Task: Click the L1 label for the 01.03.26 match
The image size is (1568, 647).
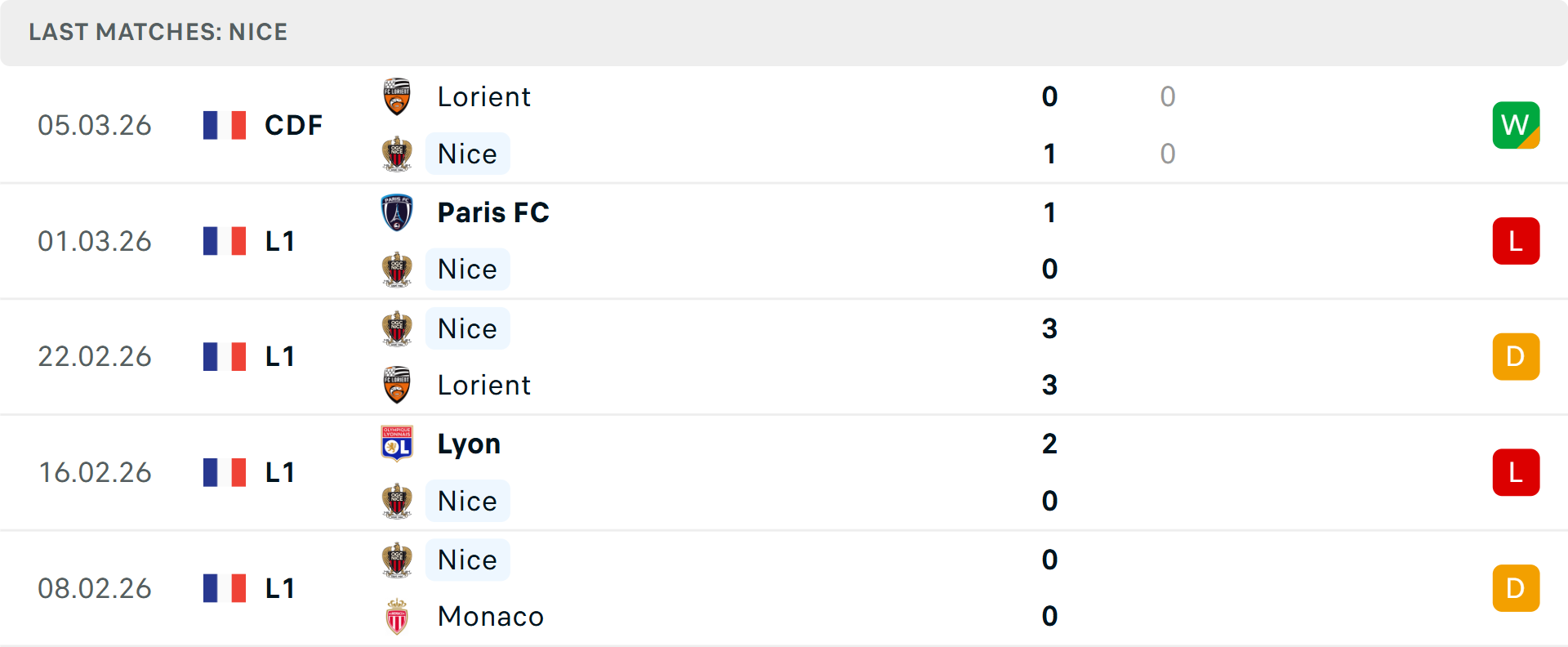Action: click(x=279, y=242)
